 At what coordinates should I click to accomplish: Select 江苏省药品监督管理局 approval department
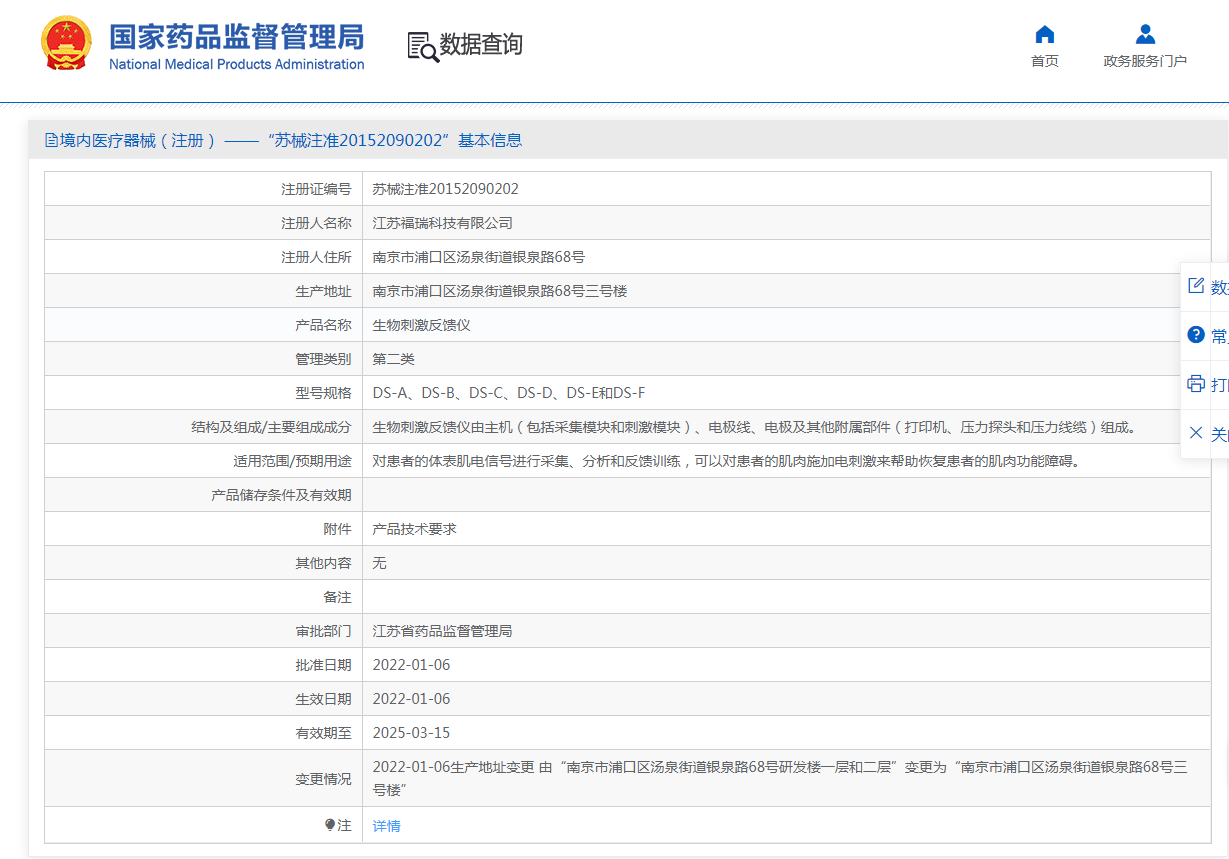point(443,631)
